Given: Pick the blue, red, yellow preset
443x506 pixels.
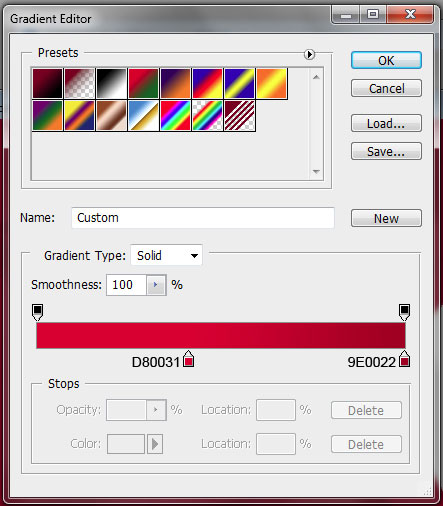Looking at the screenshot, I should pos(207,83).
